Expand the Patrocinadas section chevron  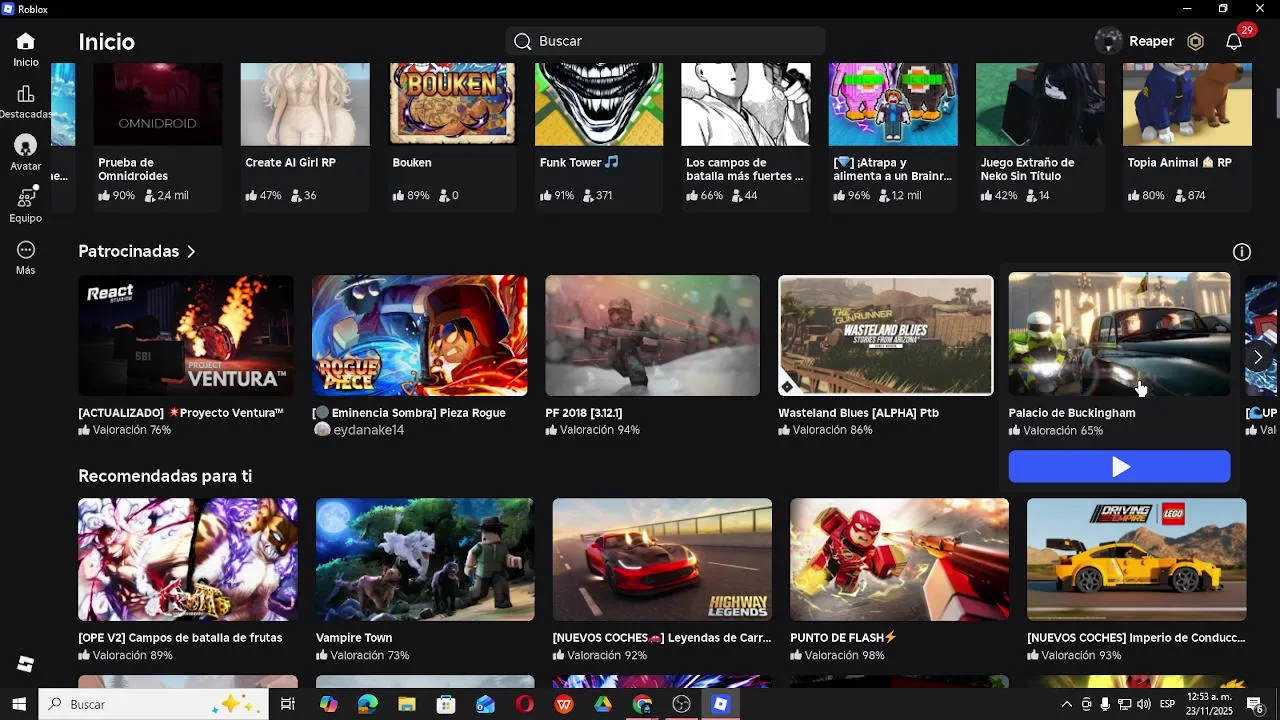coord(191,252)
